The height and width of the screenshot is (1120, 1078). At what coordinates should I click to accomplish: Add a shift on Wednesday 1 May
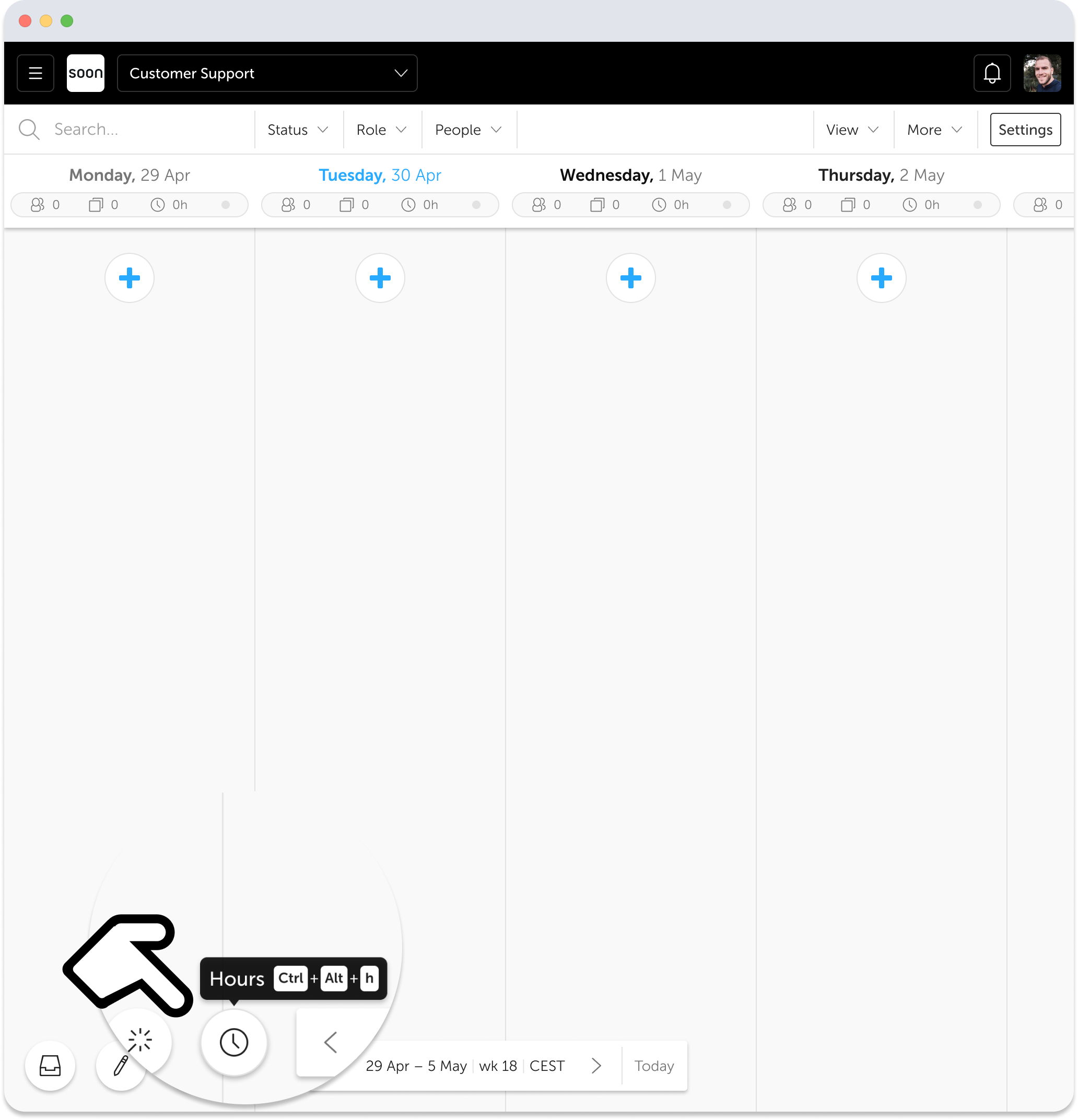[x=630, y=278]
